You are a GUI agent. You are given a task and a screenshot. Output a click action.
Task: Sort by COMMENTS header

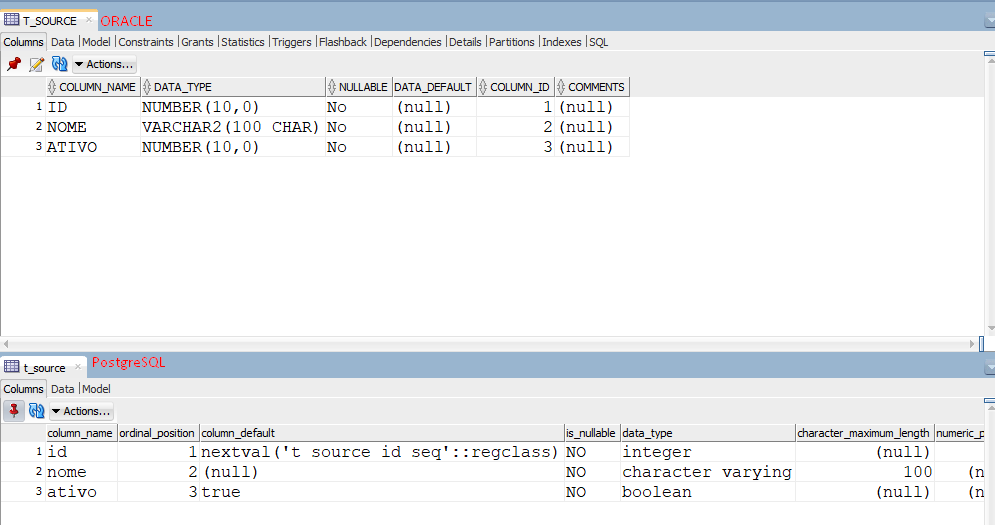click(x=592, y=87)
